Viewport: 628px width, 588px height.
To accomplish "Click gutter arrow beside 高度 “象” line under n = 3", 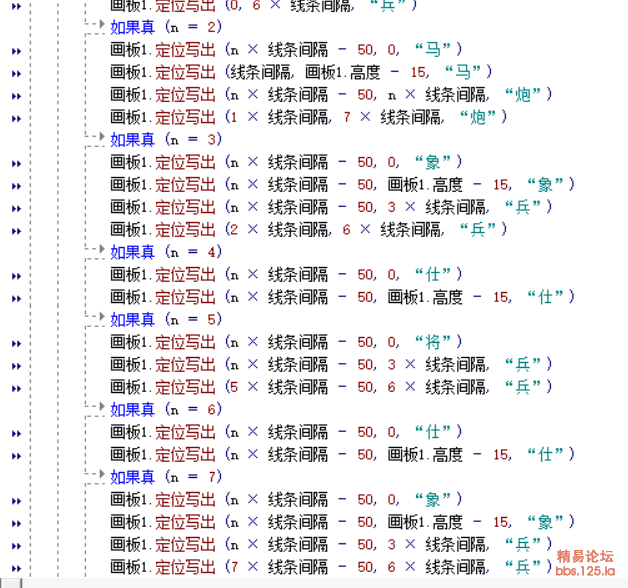I will 16,186.
